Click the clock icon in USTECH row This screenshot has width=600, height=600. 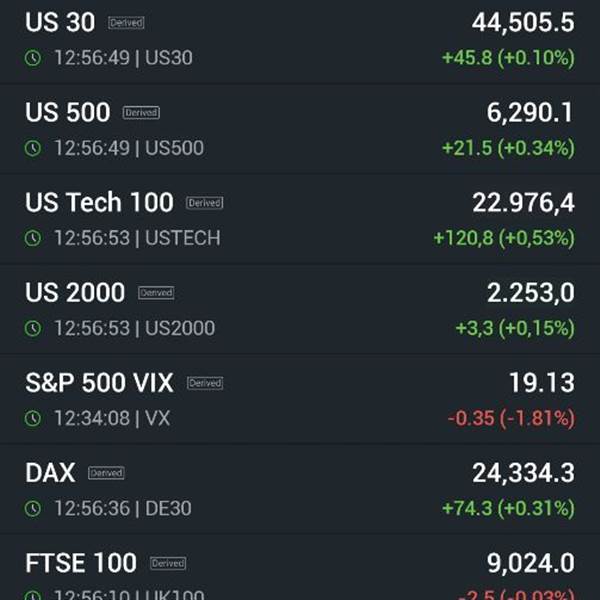coord(33,238)
